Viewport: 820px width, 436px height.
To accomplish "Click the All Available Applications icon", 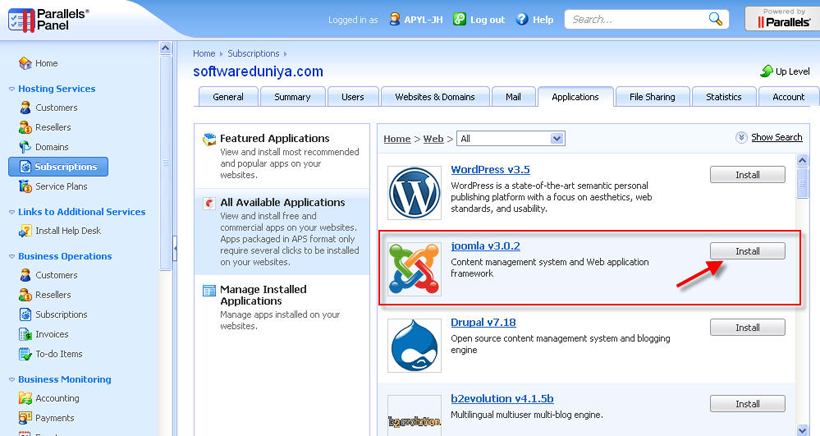I will point(209,203).
